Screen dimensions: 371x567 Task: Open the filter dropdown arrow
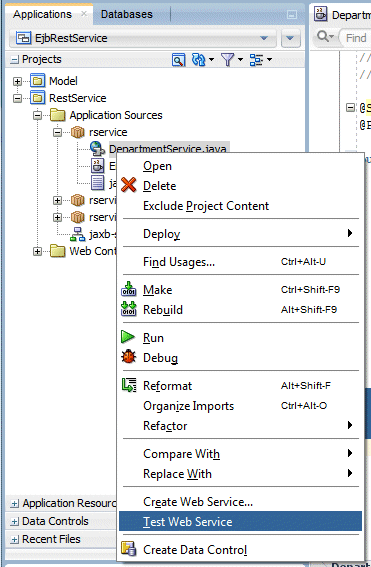[240, 60]
